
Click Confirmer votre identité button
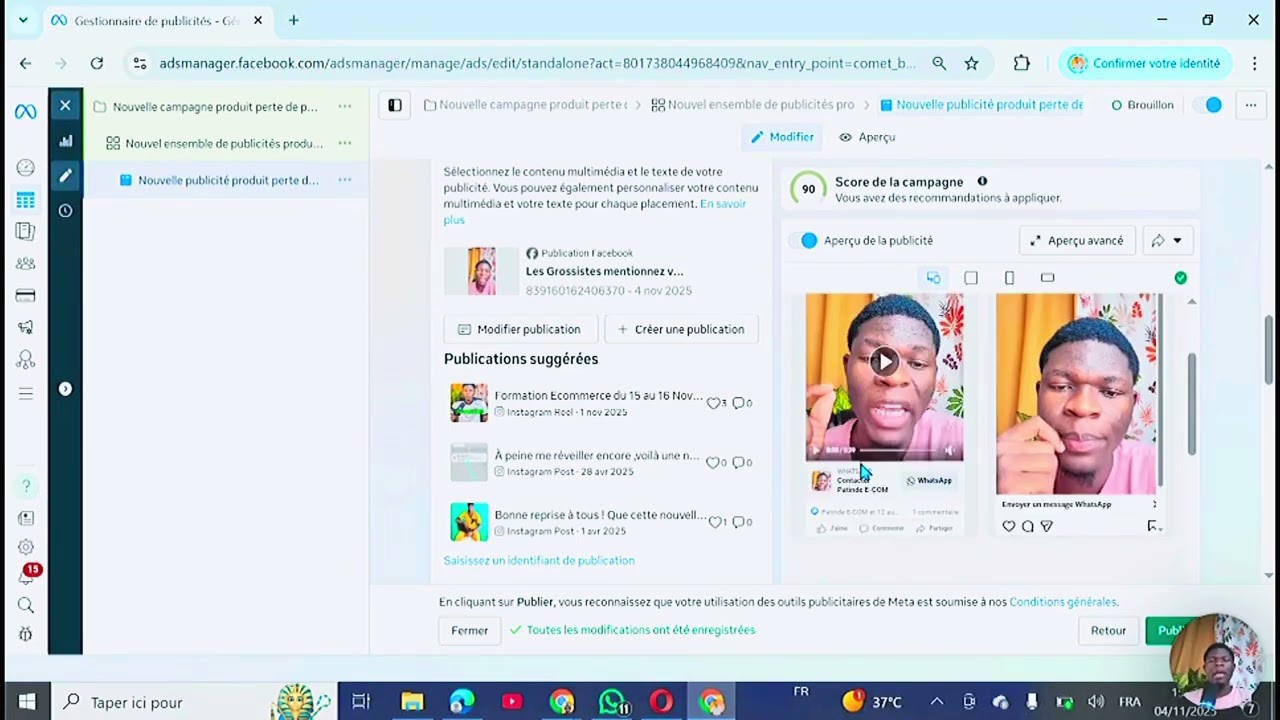click(x=1144, y=63)
